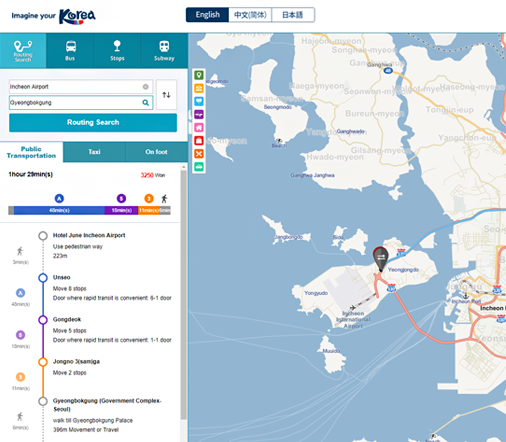Clear the Incheon Airport origin field
This screenshot has height=442, width=506.
pyautogui.click(x=146, y=87)
